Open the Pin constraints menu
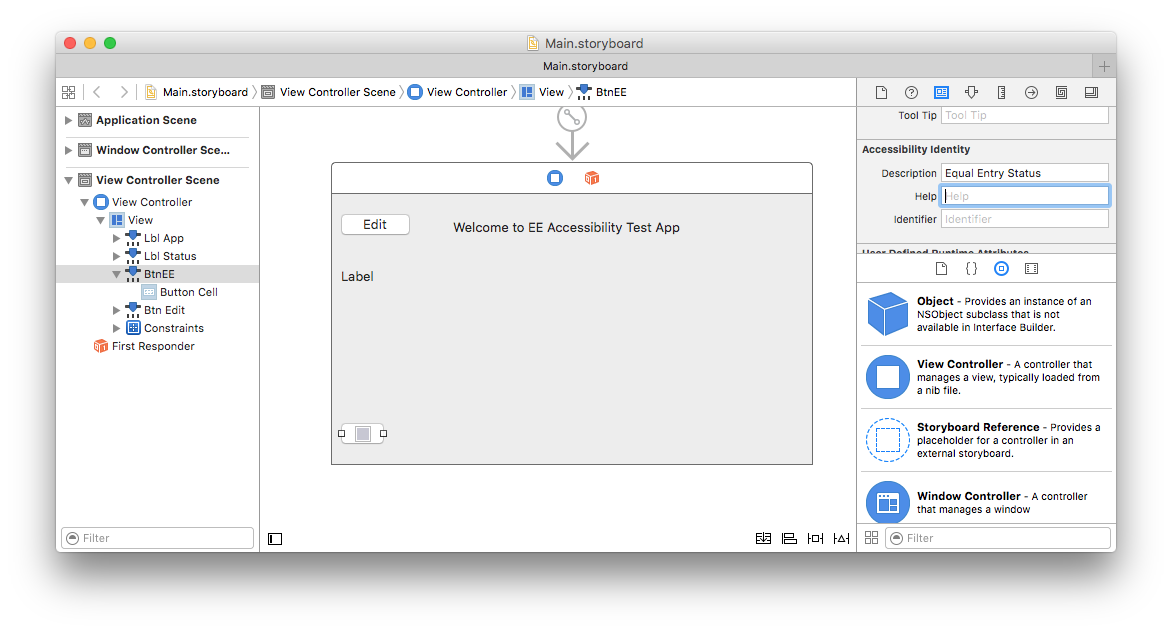Image resolution: width=1172 pixels, height=632 pixels. click(815, 539)
